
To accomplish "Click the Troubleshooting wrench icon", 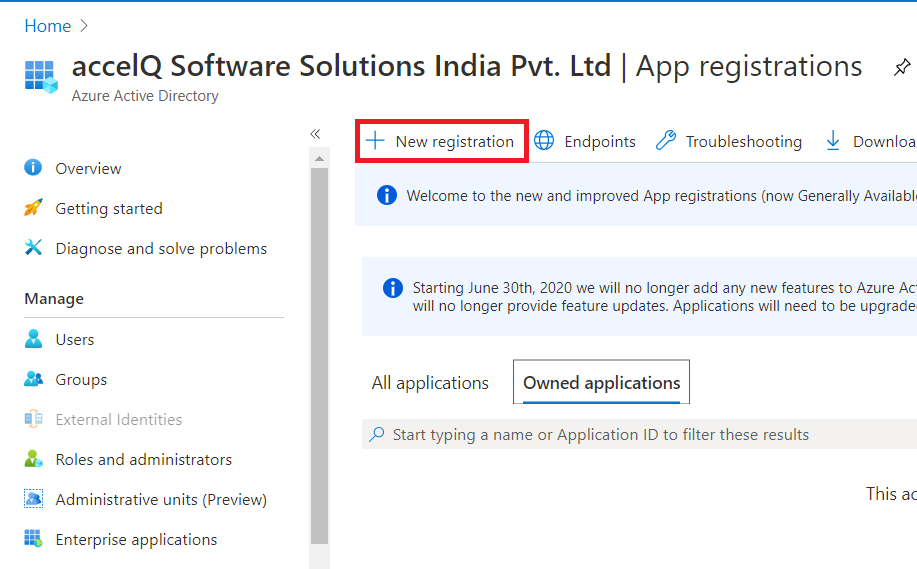I will [x=666, y=141].
